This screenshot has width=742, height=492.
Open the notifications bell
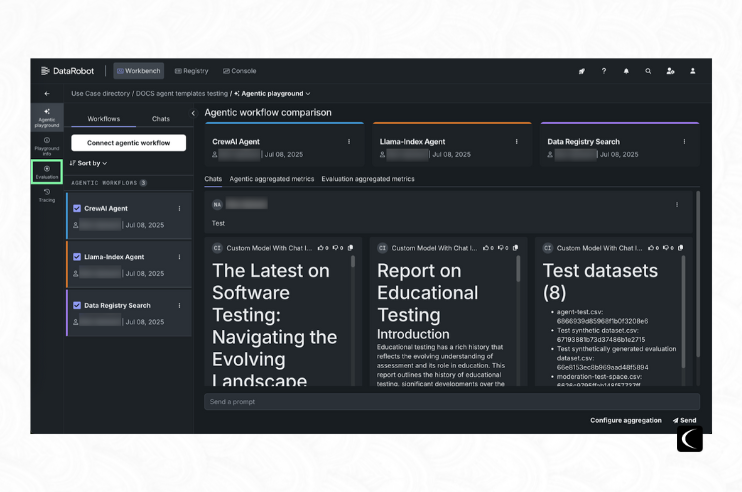[626, 71]
